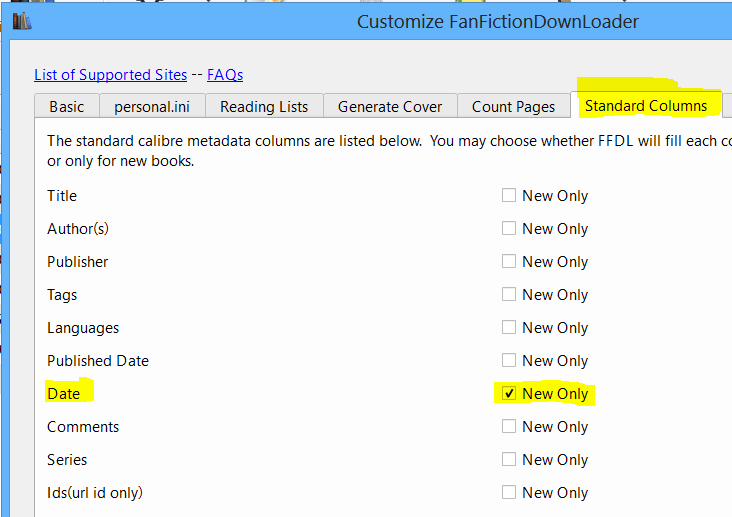
Task: Click the standard calibre metadata description text
Action: pyautogui.click(x=389, y=150)
